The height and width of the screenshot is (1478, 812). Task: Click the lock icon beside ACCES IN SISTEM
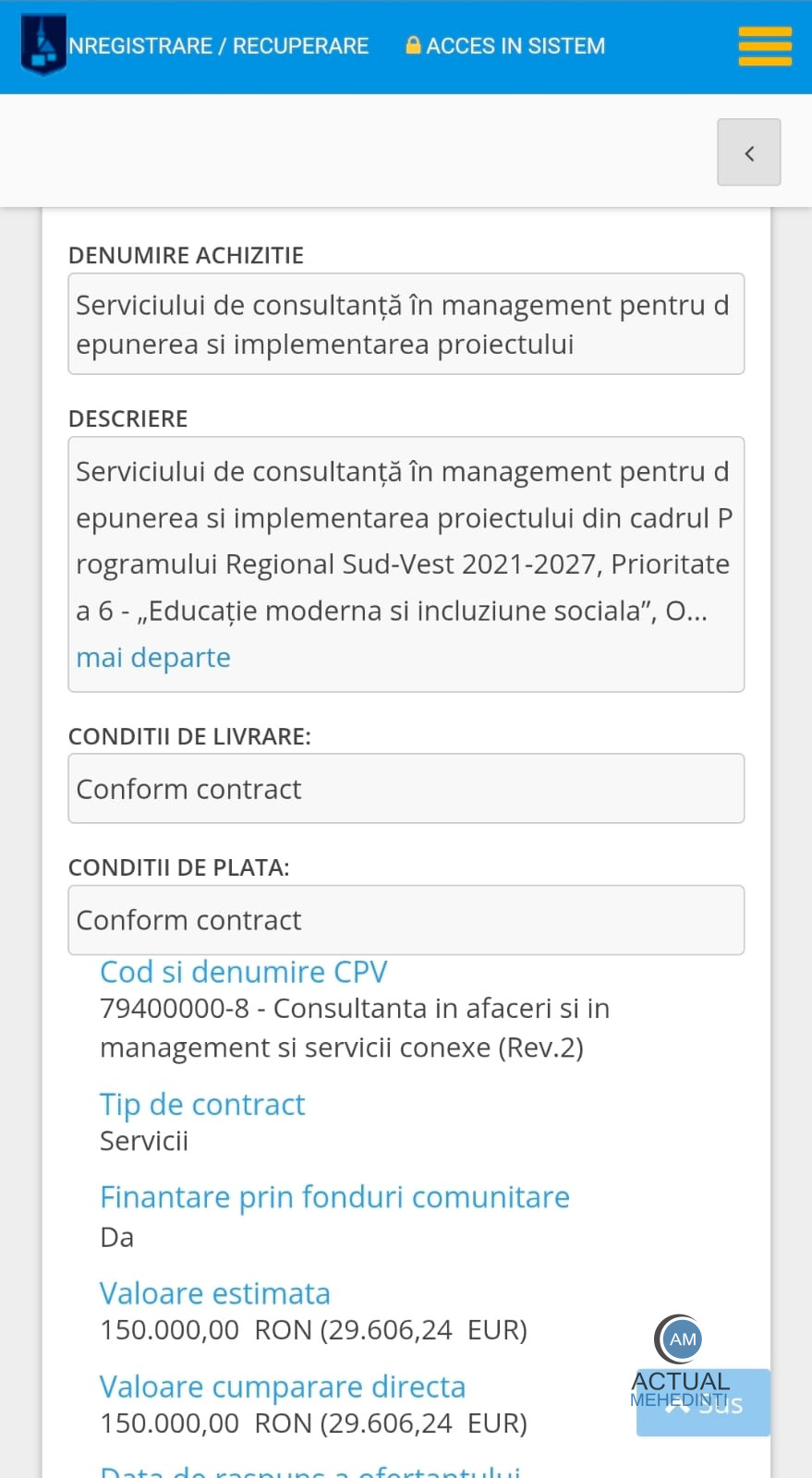413,45
